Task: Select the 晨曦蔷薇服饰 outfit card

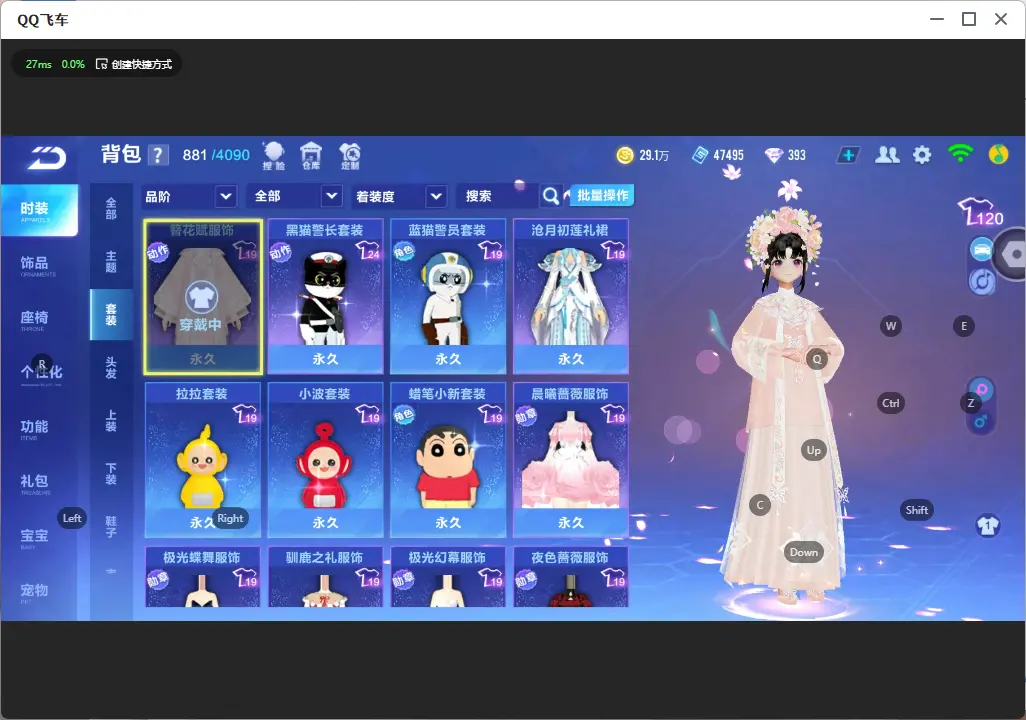Action: pyautogui.click(x=571, y=461)
